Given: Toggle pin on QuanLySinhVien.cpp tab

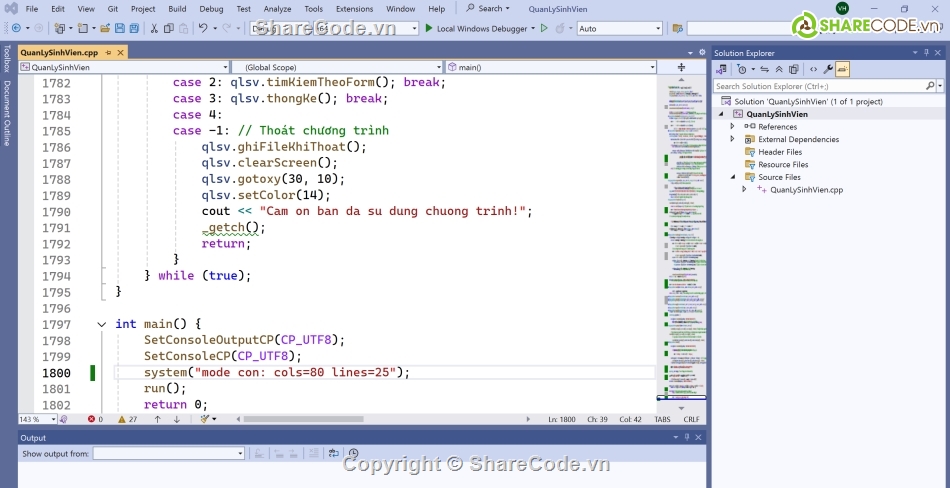Looking at the screenshot, I should [x=108, y=53].
